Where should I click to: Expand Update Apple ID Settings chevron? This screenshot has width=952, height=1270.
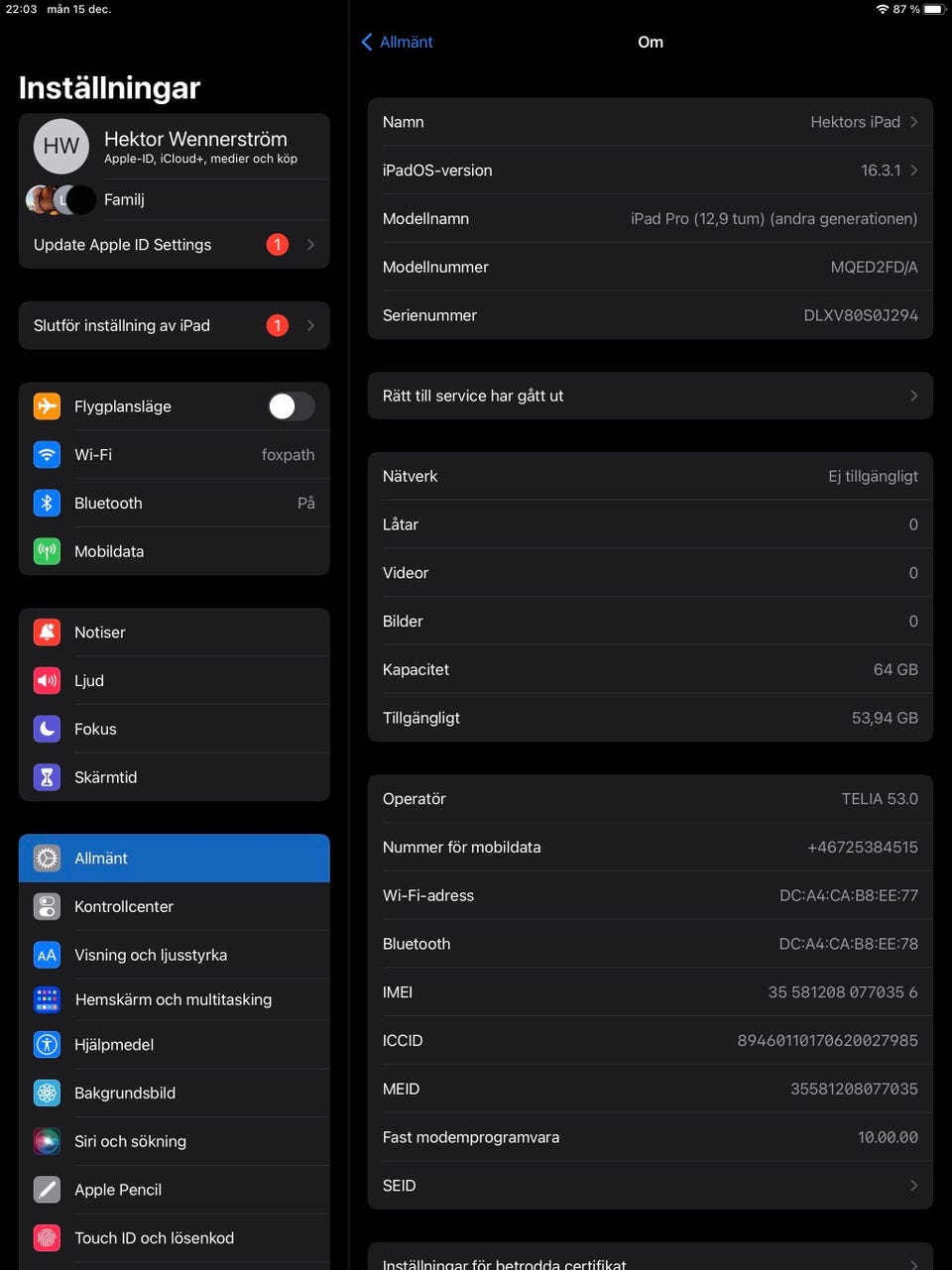click(x=310, y=245)
